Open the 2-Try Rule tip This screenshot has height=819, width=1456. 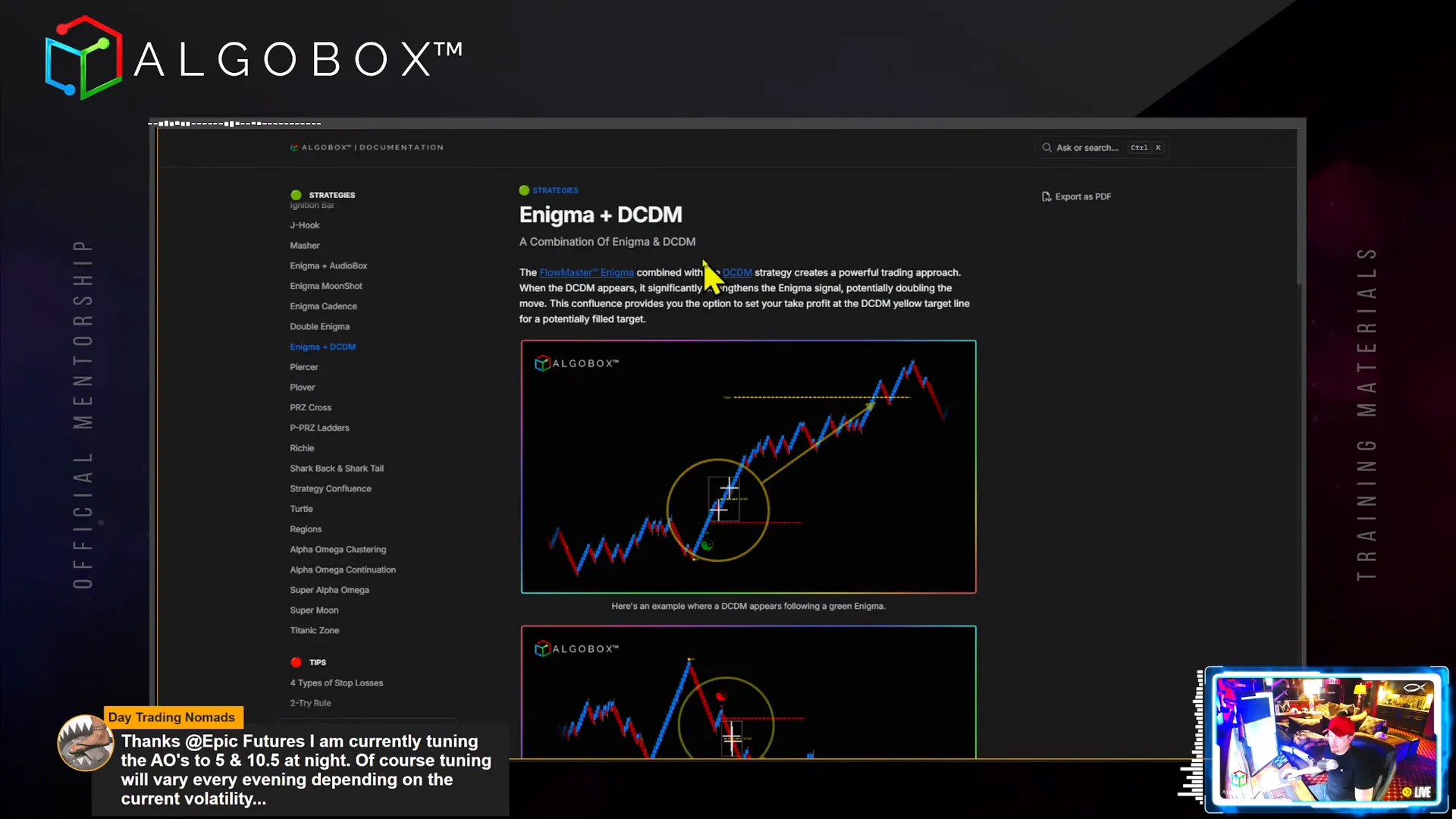click(x=310, y=704)
